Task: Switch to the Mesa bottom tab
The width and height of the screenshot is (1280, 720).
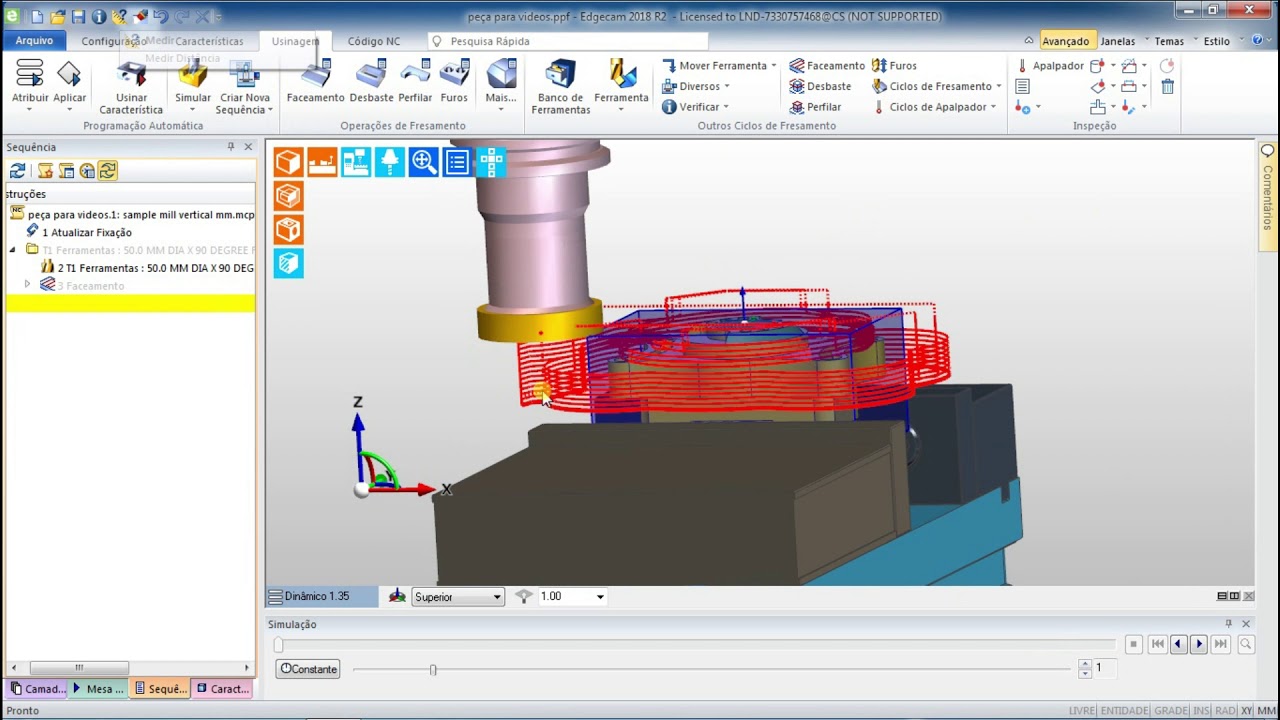Action: click(99, 689)
